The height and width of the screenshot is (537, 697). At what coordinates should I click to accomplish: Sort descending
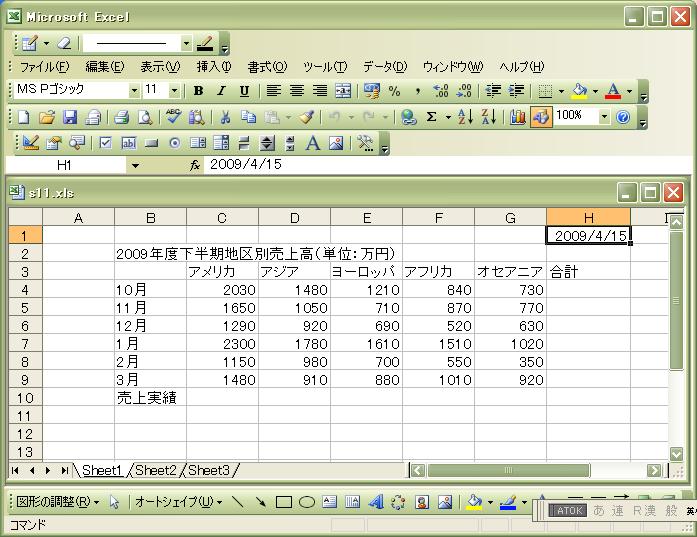click(489, 117)
